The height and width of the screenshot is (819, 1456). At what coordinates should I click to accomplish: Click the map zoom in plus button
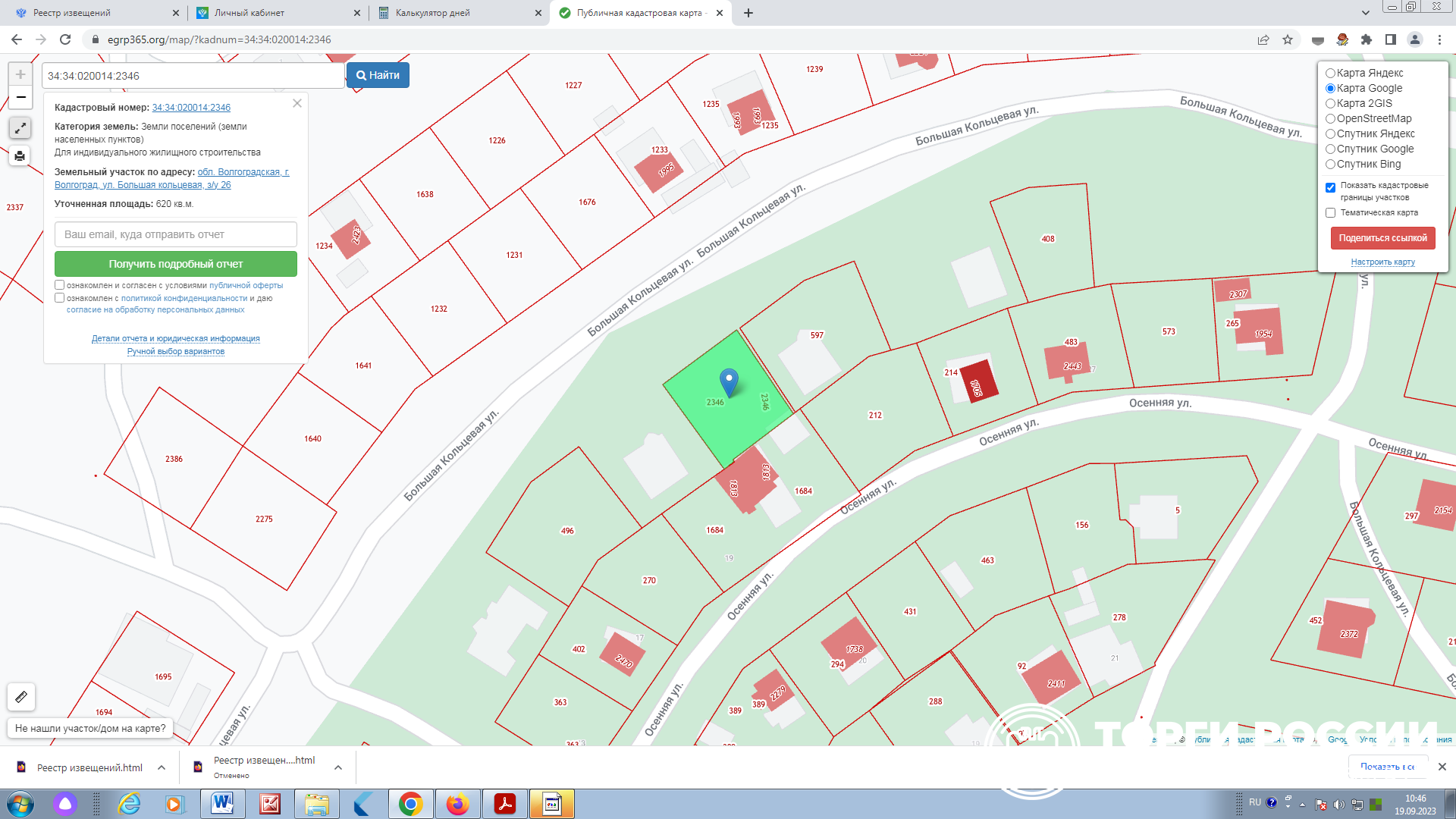[x=20, y=74]
